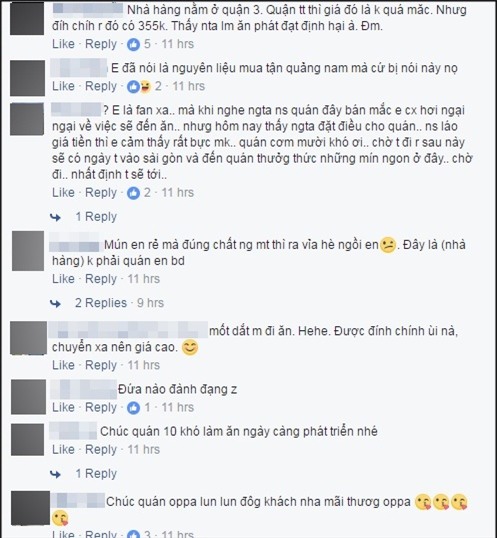Click reply arrow icon under 'Chúc quán 10 khó' comment
The image size is (497, 538).
(56, 474)
